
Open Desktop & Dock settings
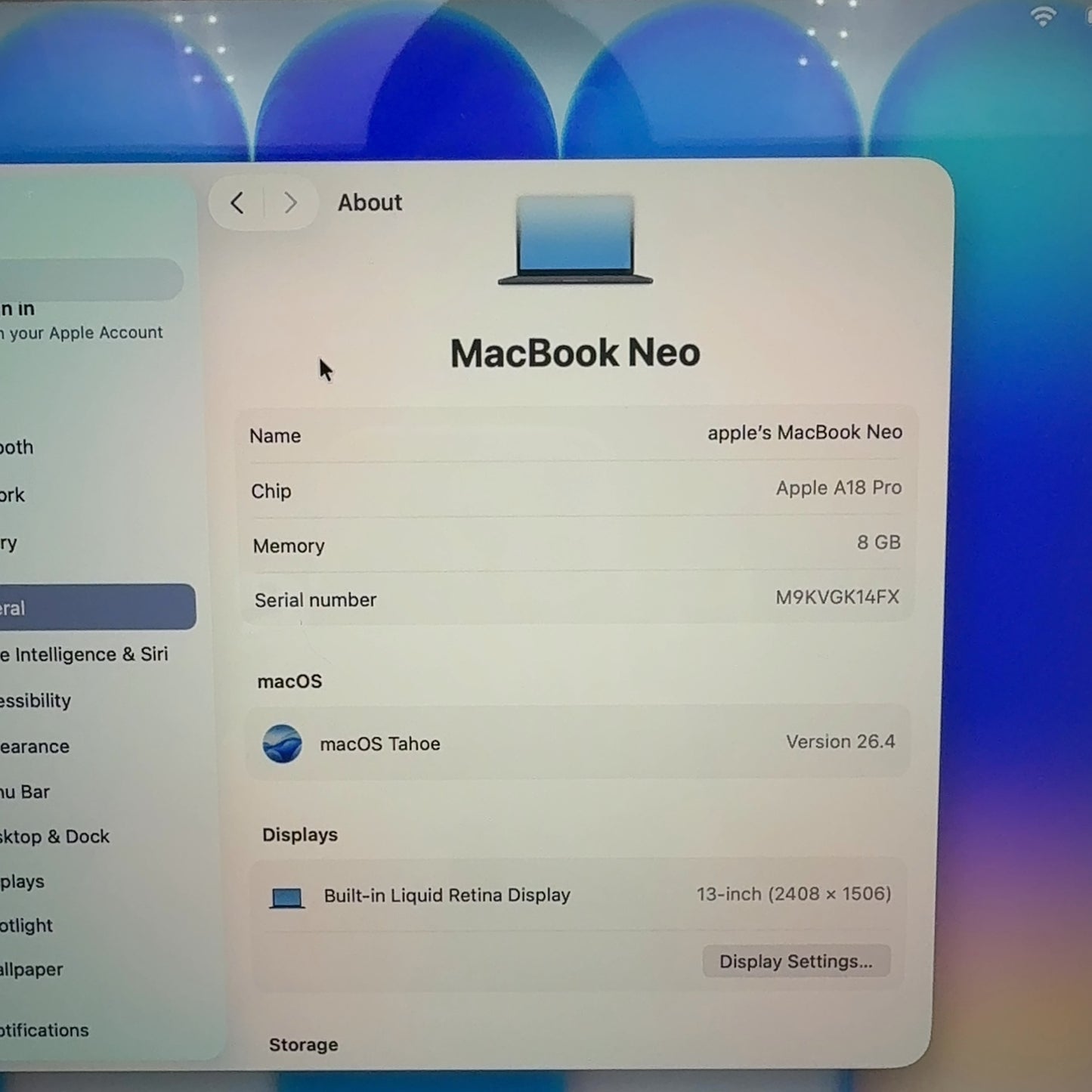pyautogui.click(x=55, y=837)
